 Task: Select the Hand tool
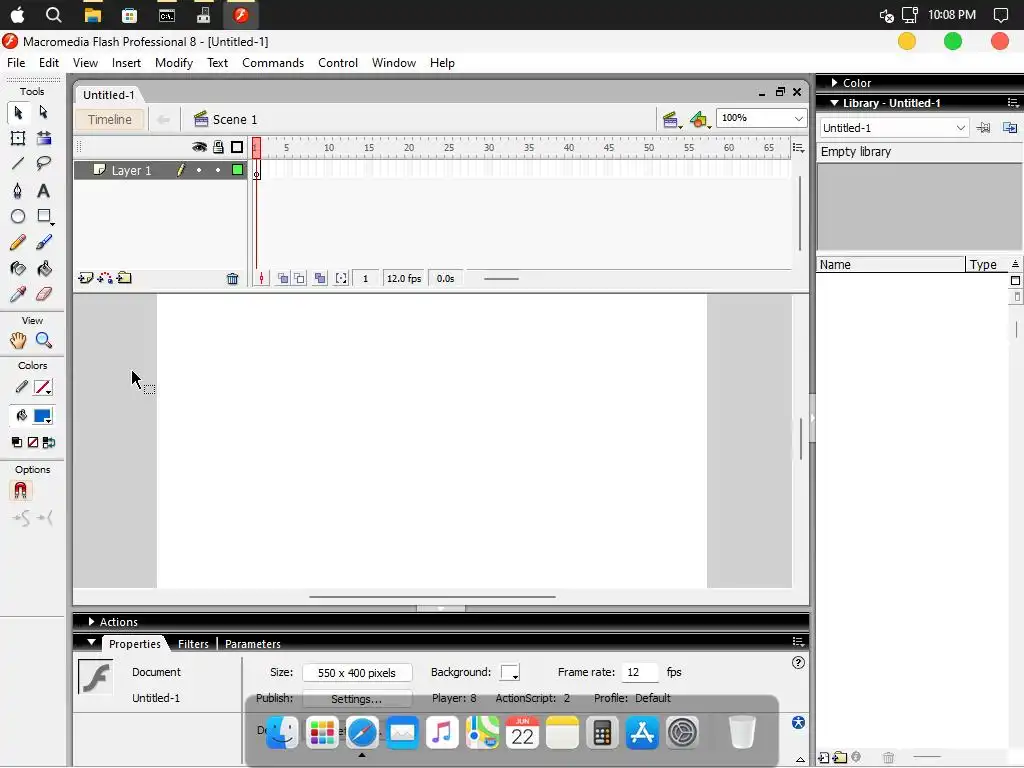pos(18,340)
